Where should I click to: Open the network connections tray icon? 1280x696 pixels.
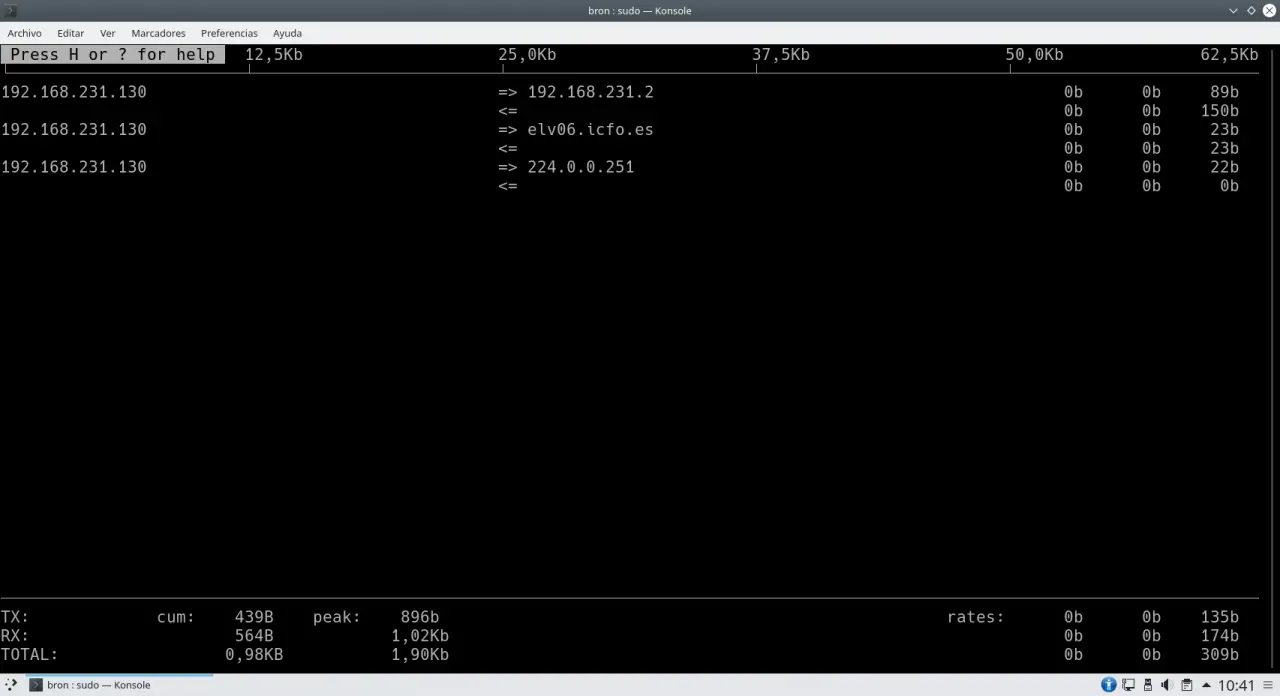tap(1128, 685)
